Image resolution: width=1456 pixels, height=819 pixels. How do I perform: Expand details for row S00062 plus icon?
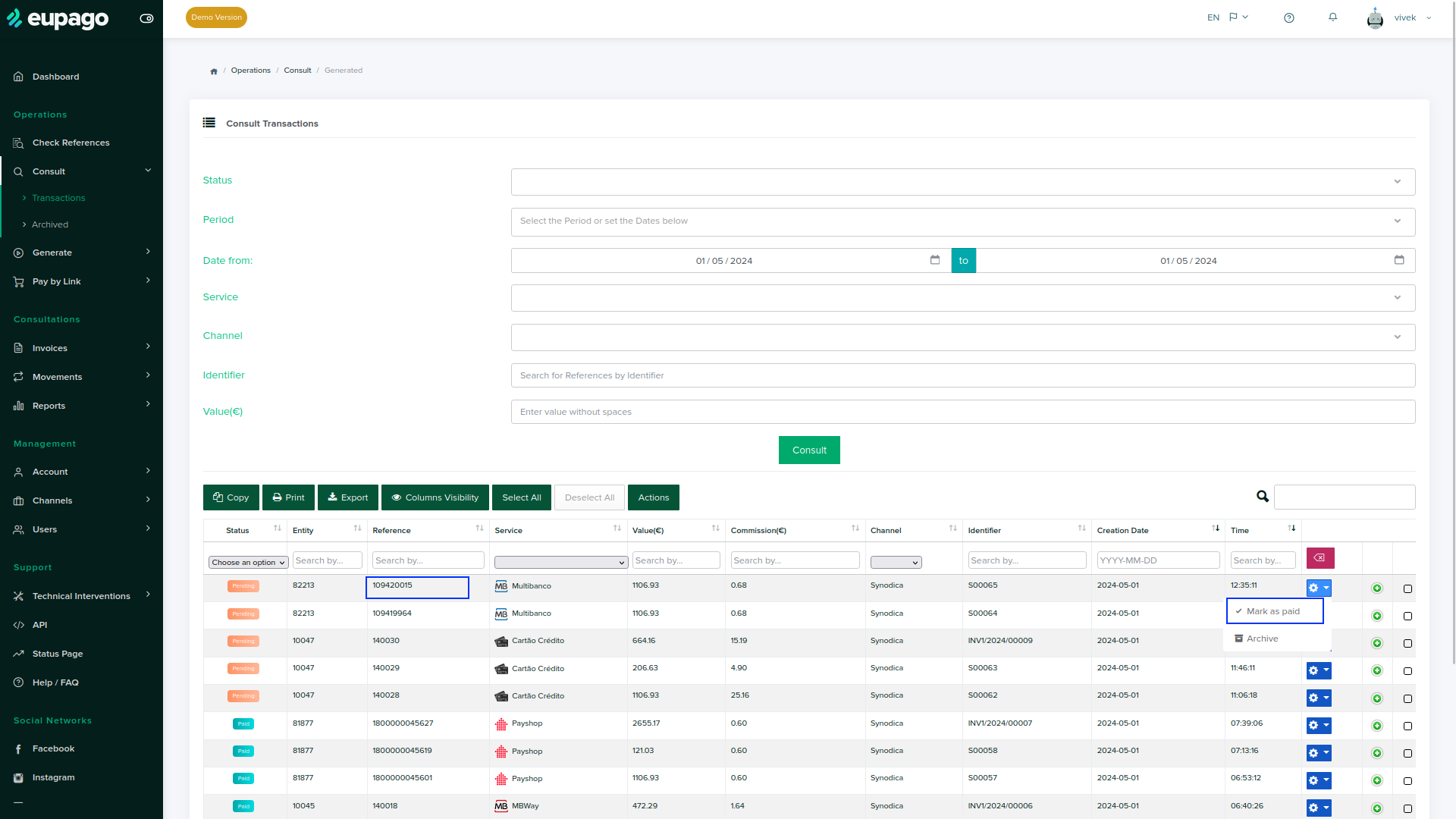[1377, 698]
